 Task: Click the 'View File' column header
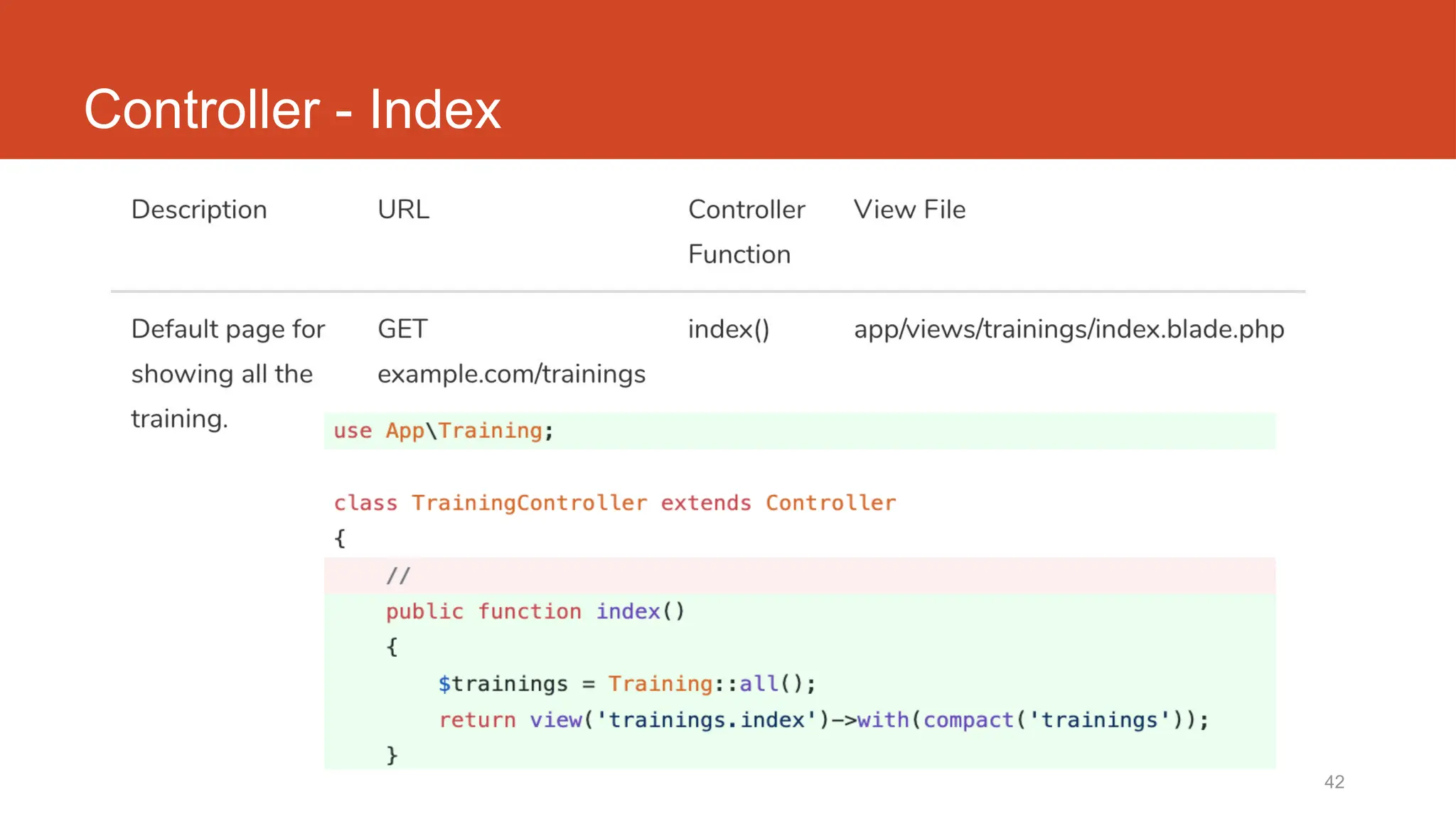coord(909,210)
